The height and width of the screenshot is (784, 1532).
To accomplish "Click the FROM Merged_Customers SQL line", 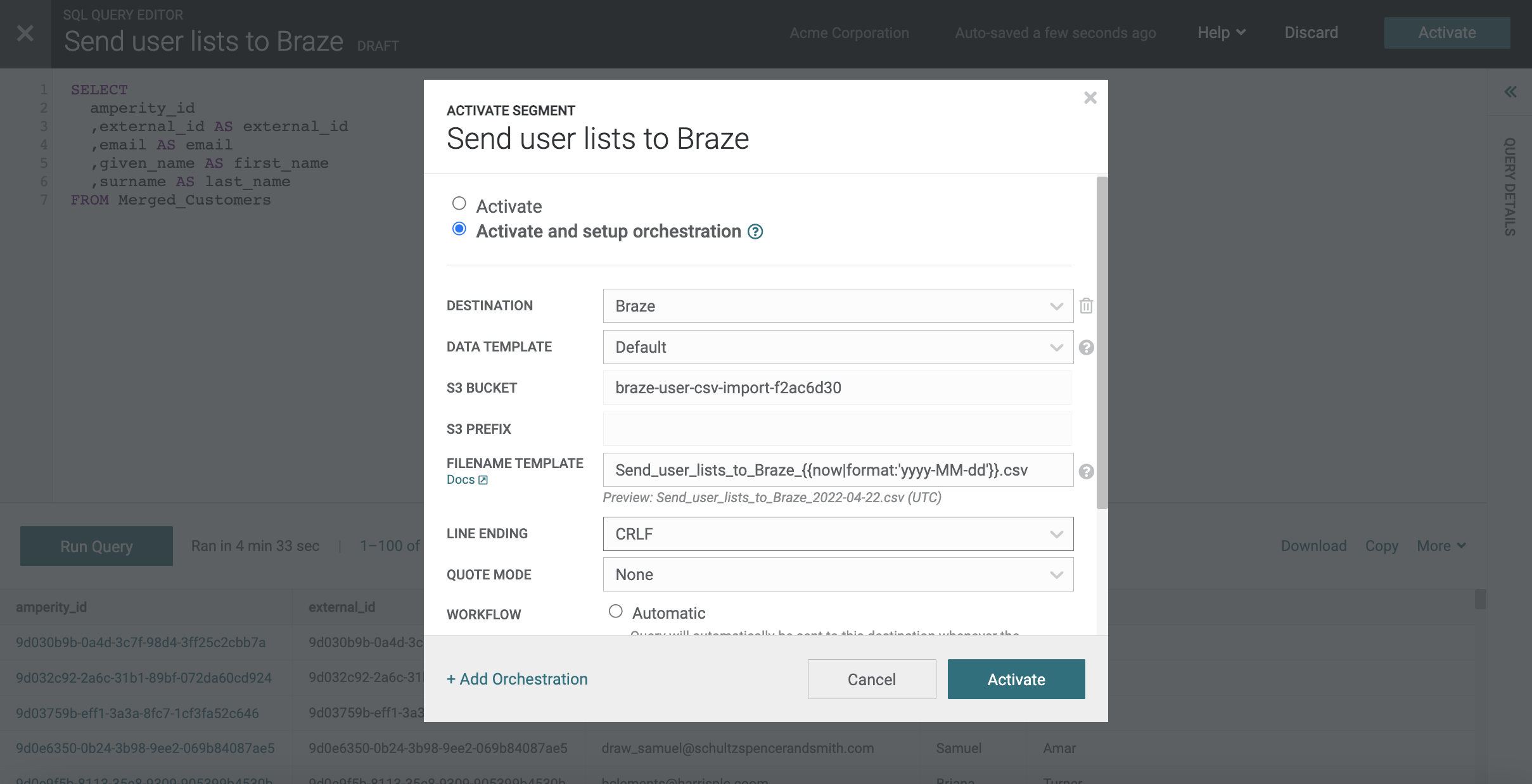I will click(170, 200).
